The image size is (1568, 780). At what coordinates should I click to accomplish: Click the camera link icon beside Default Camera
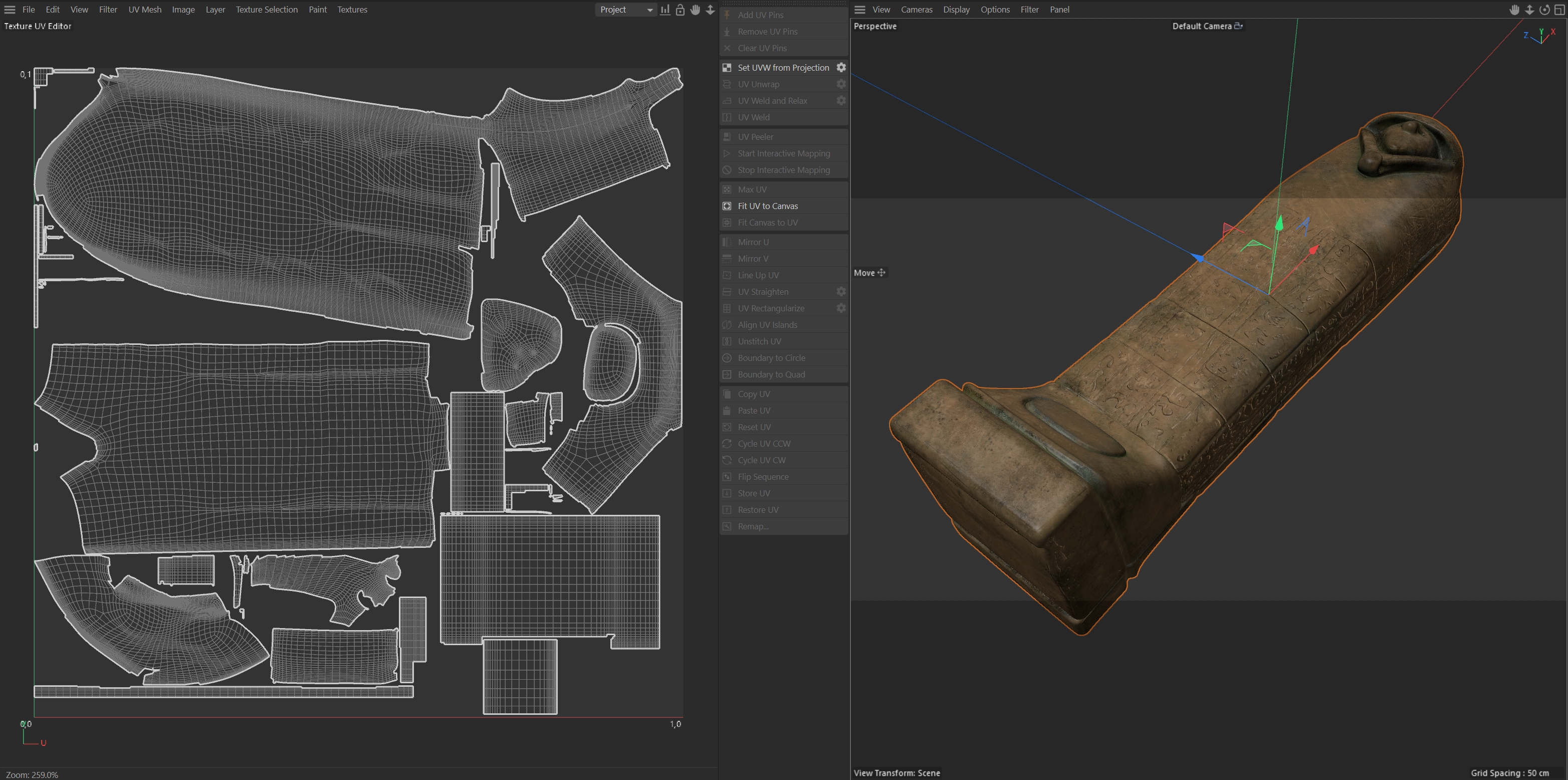1238,26
